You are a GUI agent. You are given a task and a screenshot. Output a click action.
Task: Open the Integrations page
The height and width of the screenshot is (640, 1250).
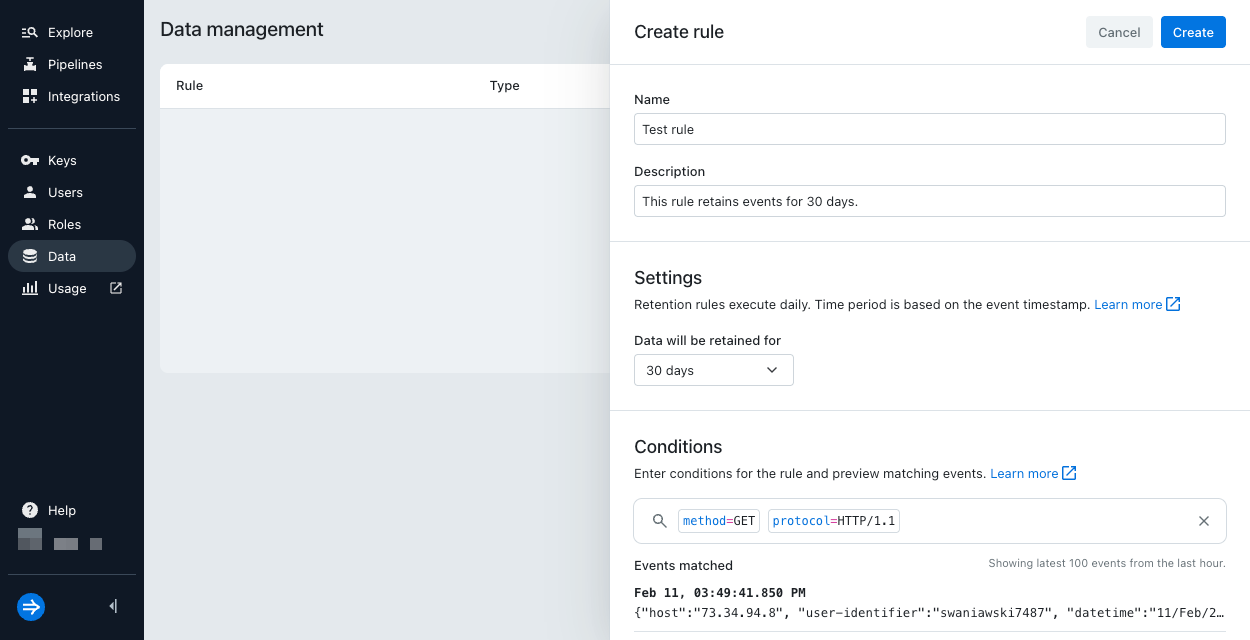(x=84, y=96)
